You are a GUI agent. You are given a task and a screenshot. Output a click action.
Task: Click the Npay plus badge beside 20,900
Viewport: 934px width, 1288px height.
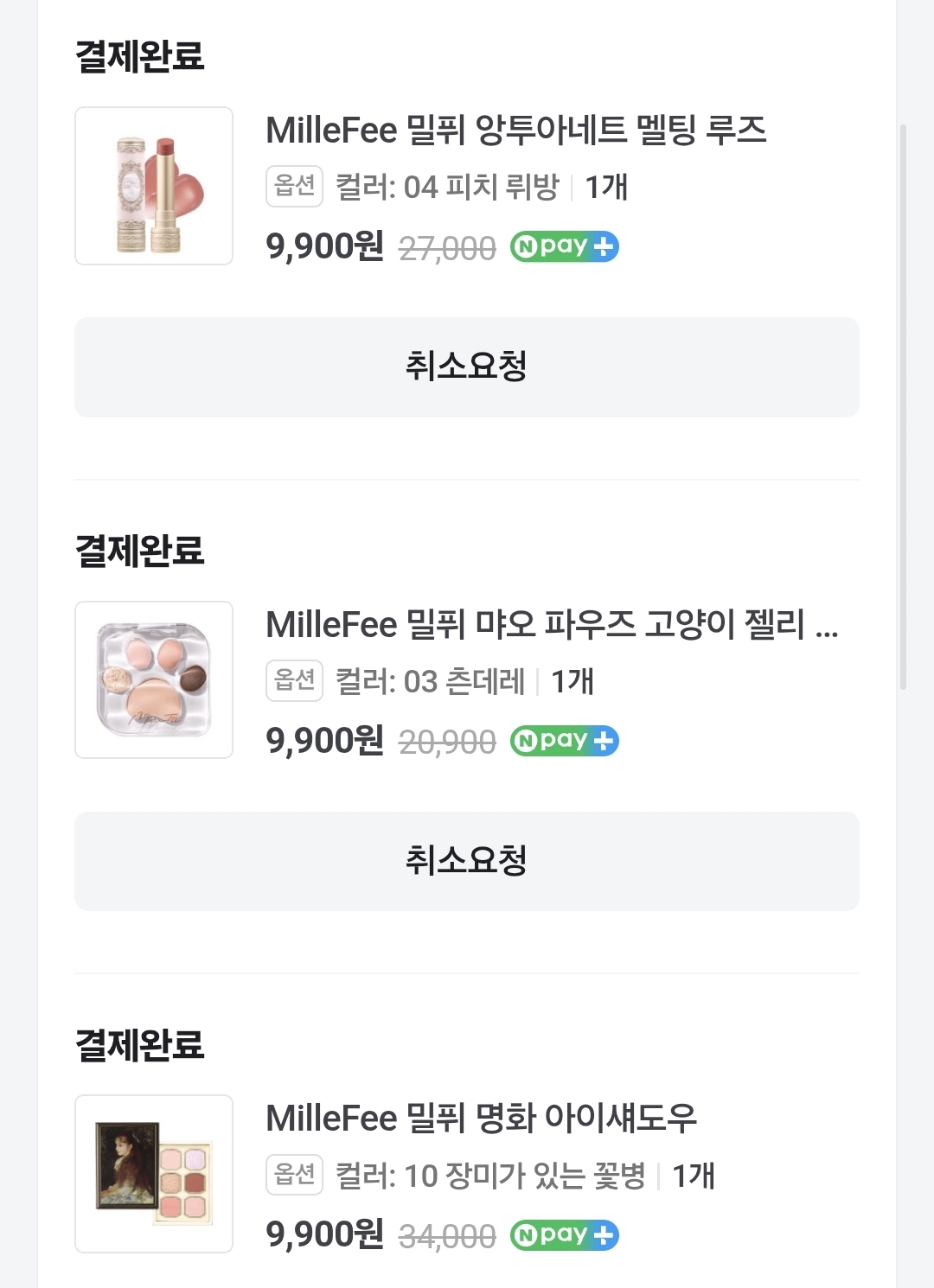click(564, 742)
